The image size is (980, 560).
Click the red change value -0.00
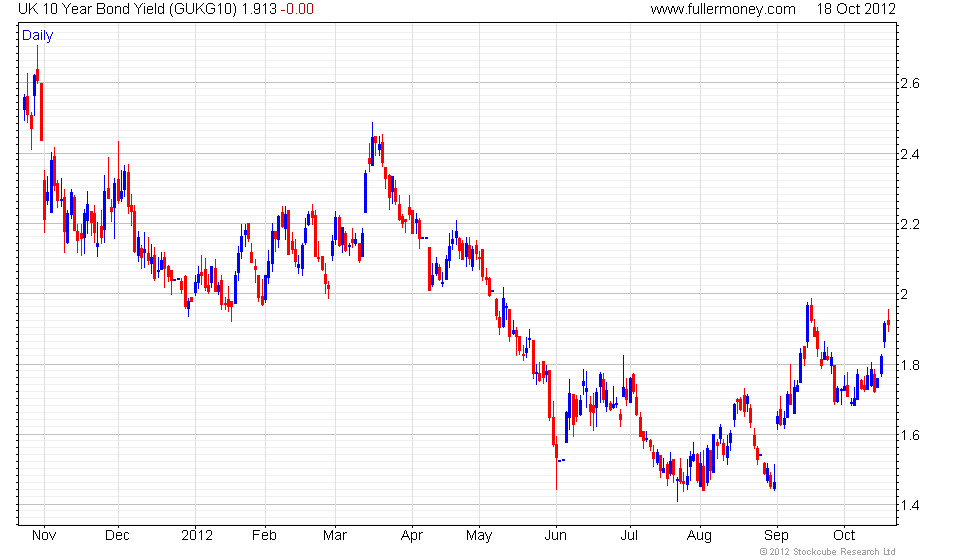click(296, 9)
